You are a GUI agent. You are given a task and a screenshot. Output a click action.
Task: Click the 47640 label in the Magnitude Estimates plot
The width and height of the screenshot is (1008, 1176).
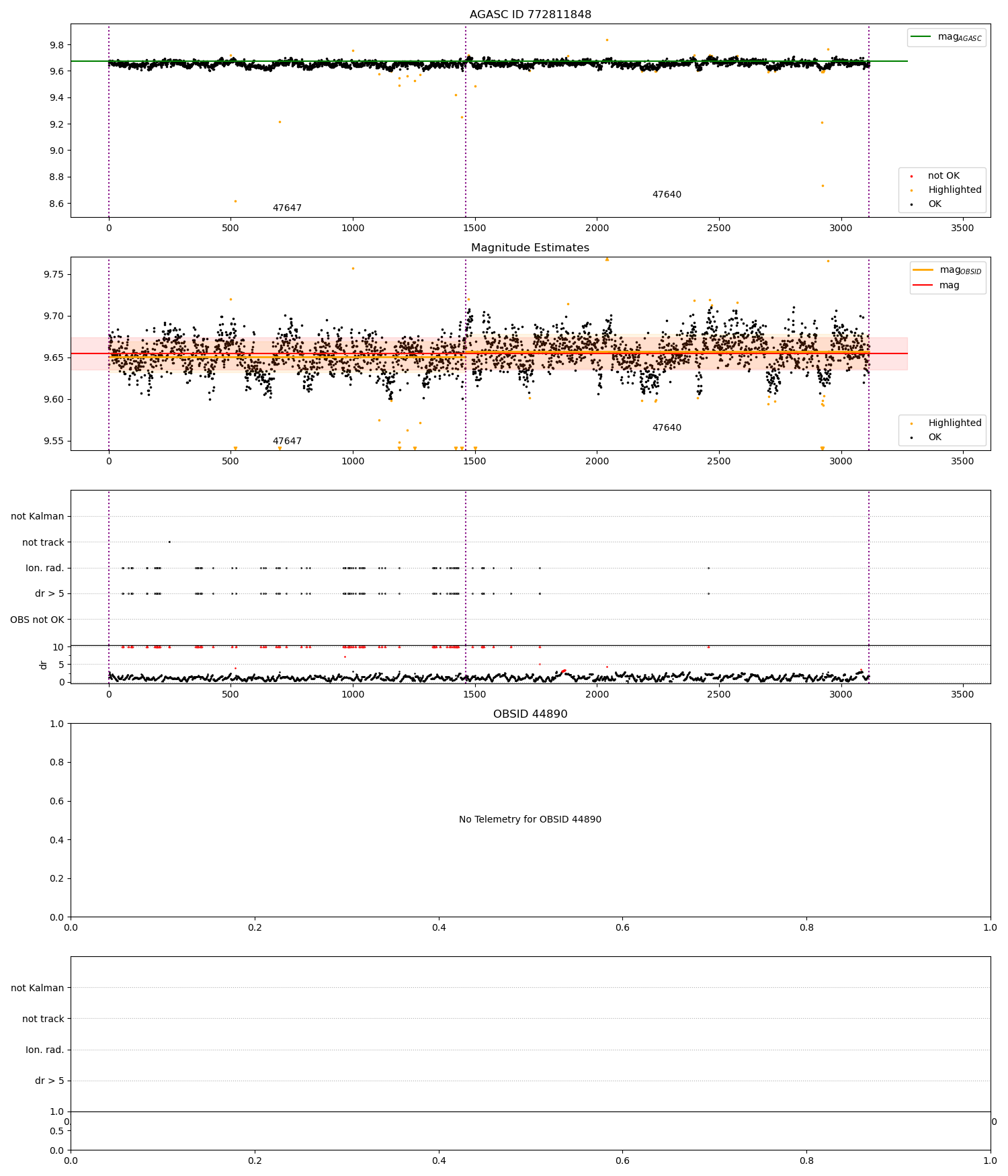pos(667,428)
